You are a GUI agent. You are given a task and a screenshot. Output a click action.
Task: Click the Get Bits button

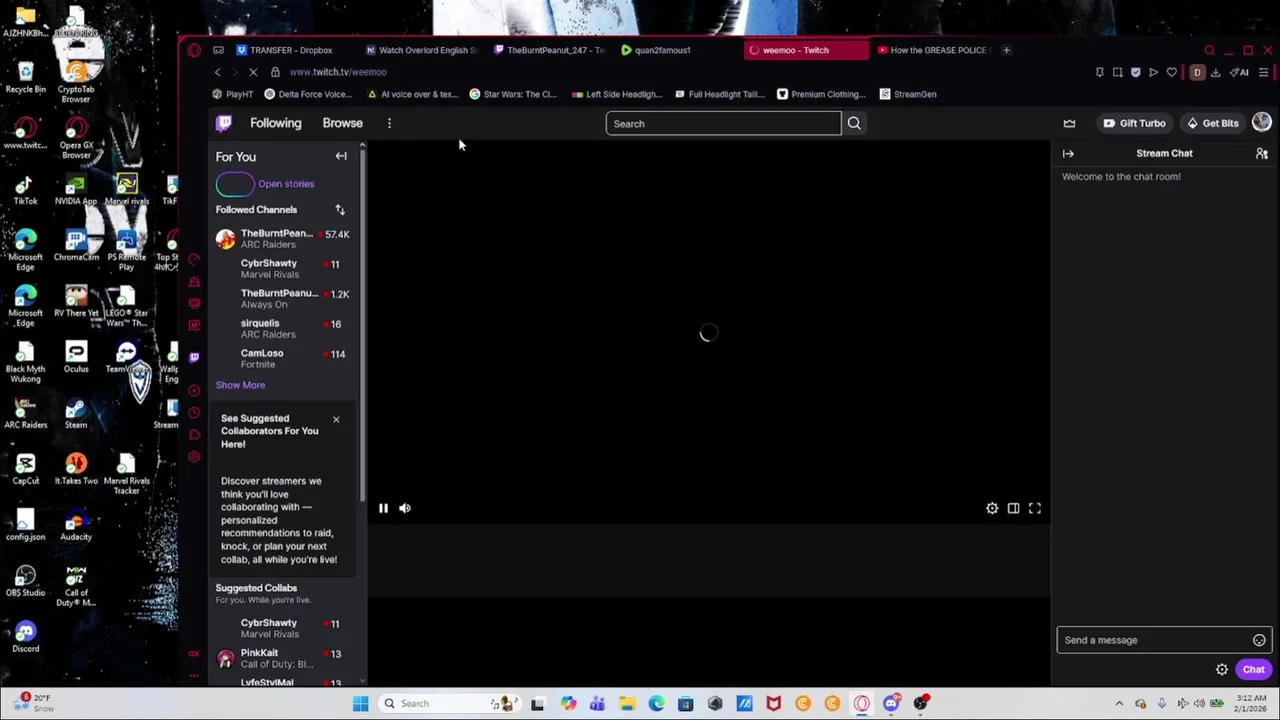pos(1212,123)
